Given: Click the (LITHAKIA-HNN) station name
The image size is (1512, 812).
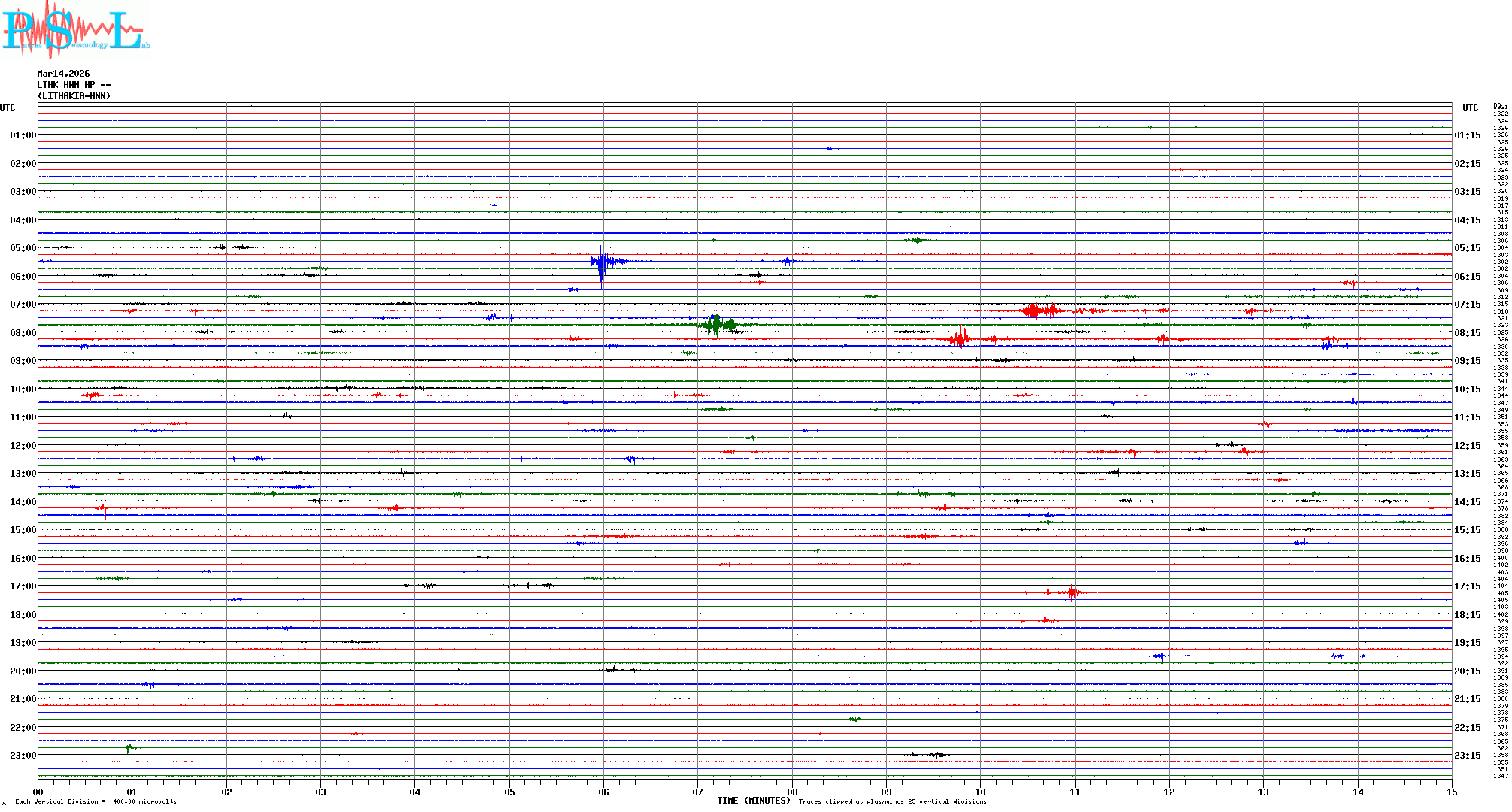Looking at the screenshot, I should coord(74,96).
